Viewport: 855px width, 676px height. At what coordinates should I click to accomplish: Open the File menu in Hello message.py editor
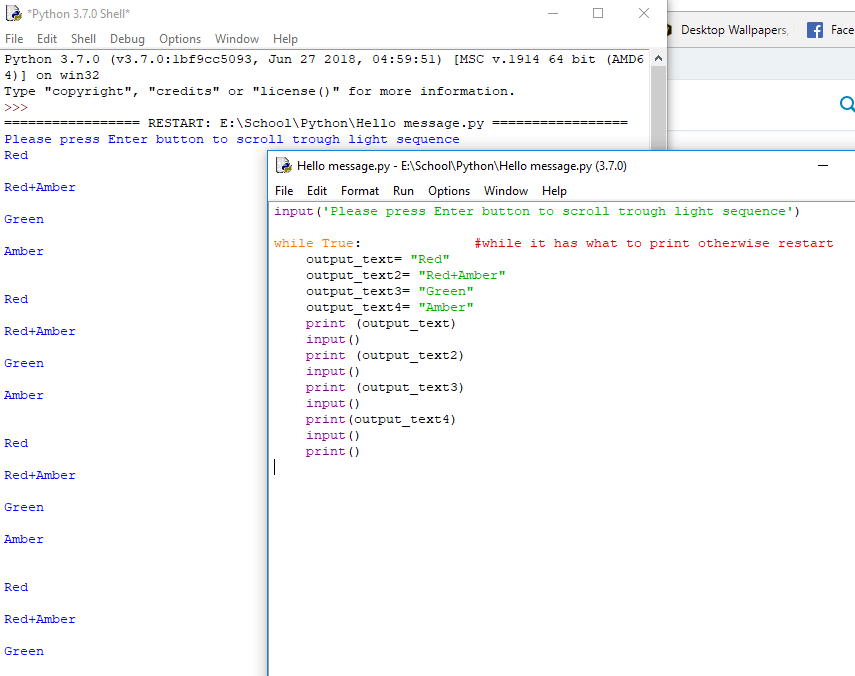click(283, 191)
